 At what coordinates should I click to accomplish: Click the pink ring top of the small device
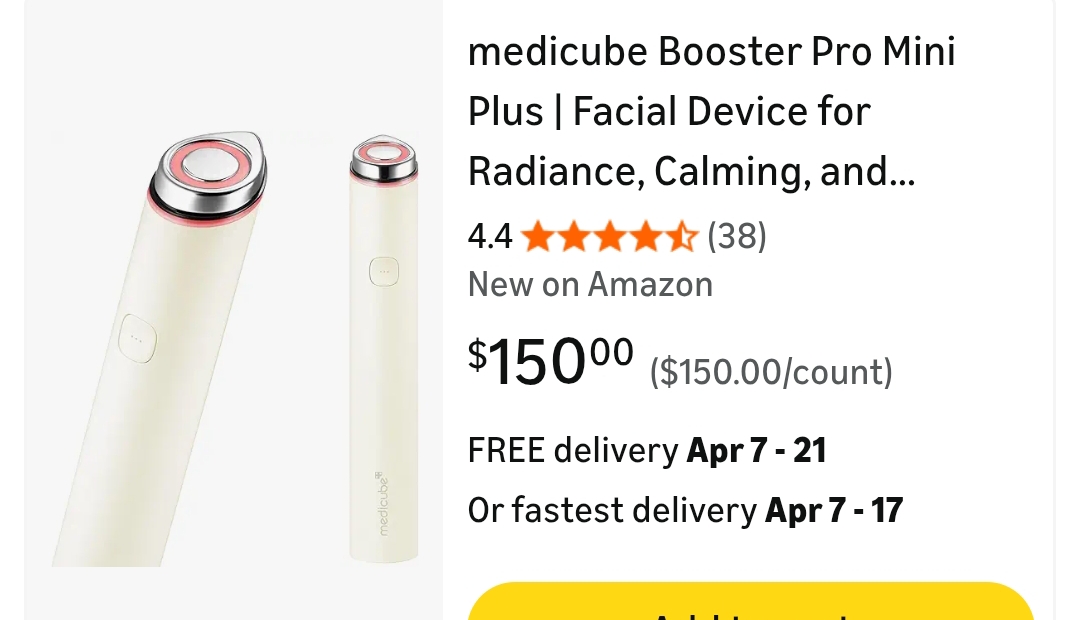coord(384,153)
